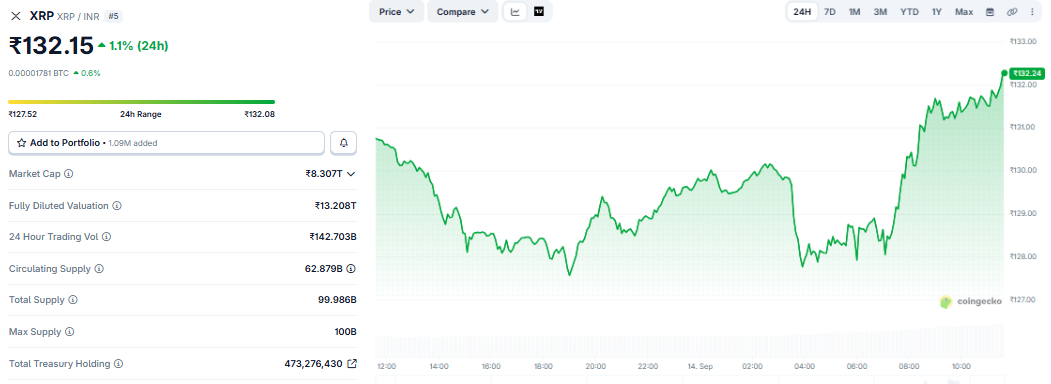Click 99.986B total supply value

pyautogui.click(x=337, y=300)
